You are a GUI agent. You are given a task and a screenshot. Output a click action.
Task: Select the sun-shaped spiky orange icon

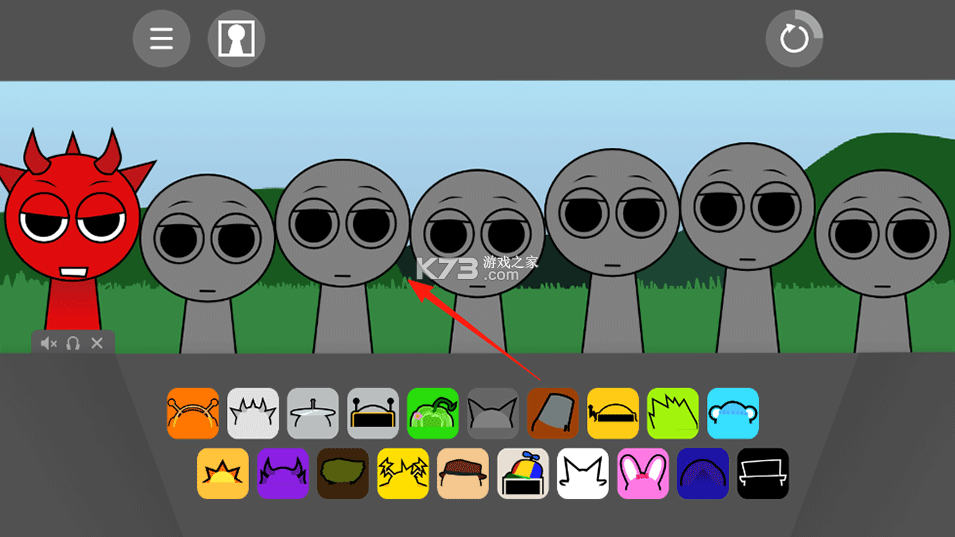pyautogui.click(x=223, y=473)
